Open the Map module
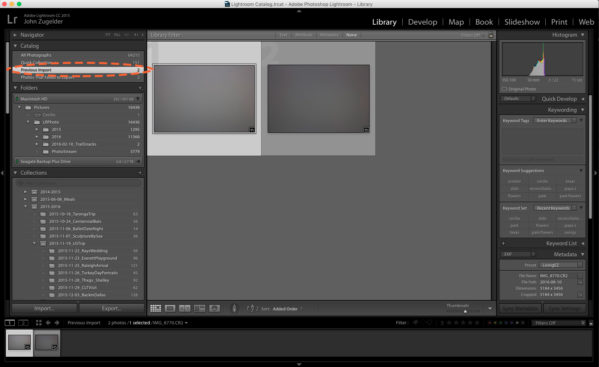This screenshot has width=599, height=367. [x=456, y=22]
